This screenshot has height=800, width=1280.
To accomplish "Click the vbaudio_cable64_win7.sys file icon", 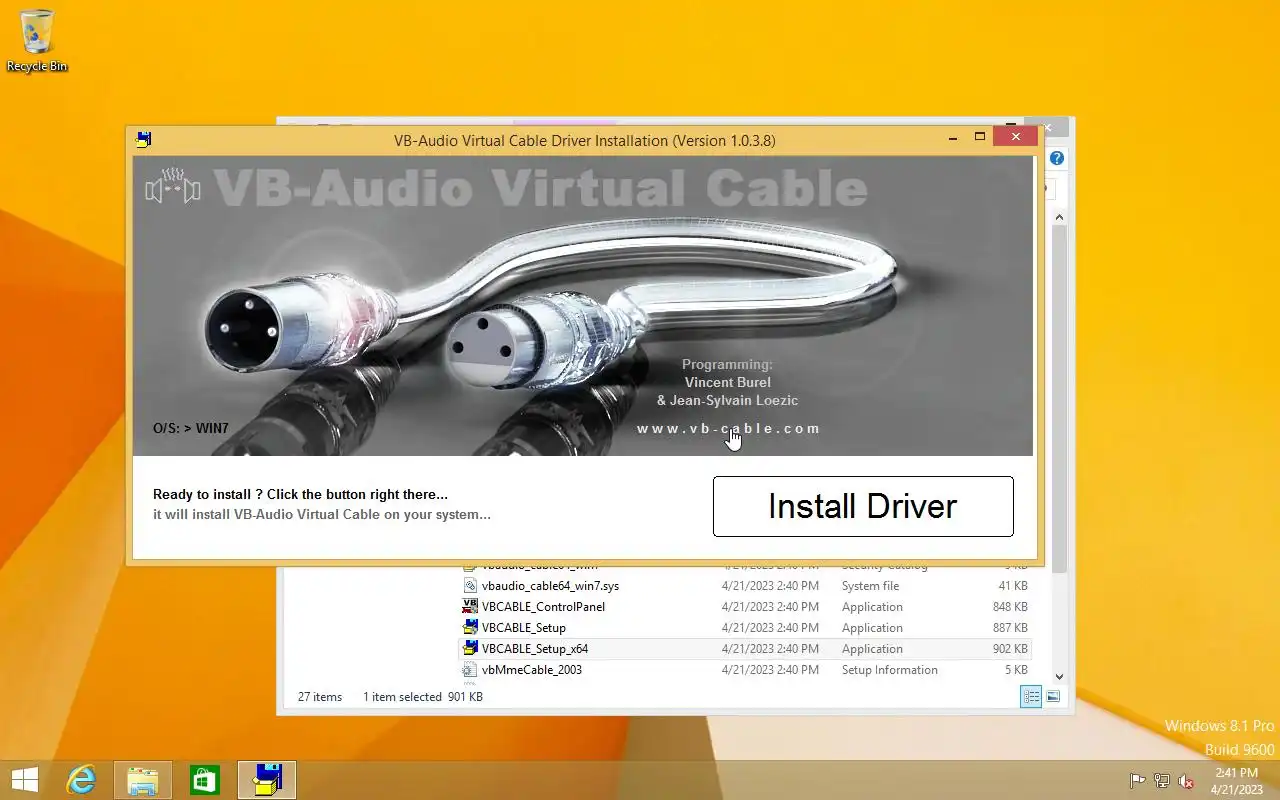I will [470, 586].
